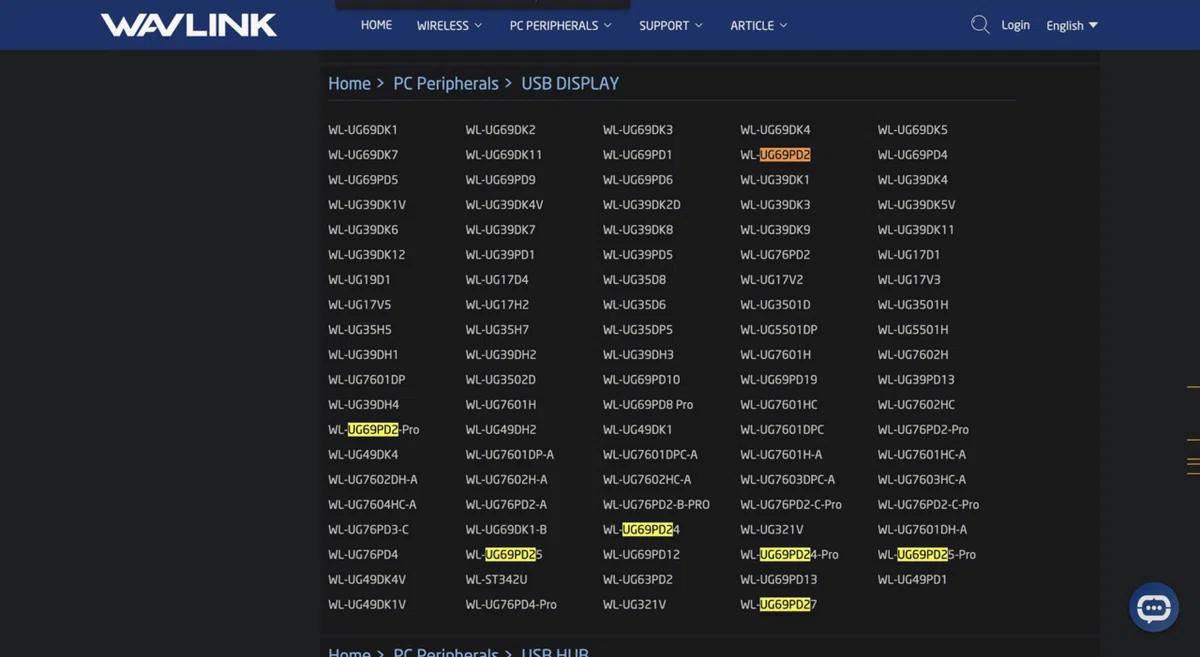The image size is (1200, 657).
Task: Select product WL-UG69DK3
Action: coord(638,130)
